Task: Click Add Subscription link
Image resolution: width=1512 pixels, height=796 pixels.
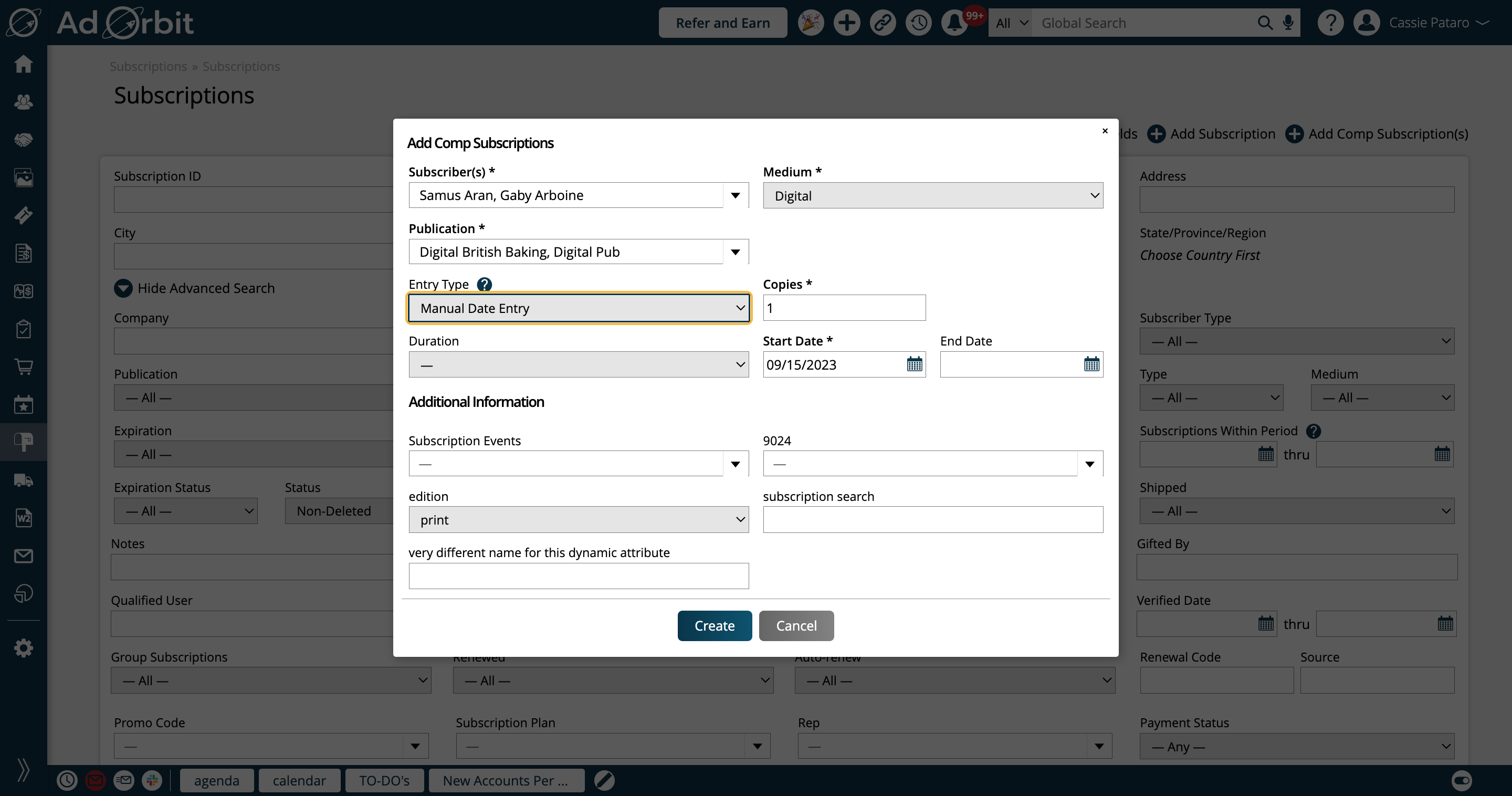Action: click(1212, 134)
